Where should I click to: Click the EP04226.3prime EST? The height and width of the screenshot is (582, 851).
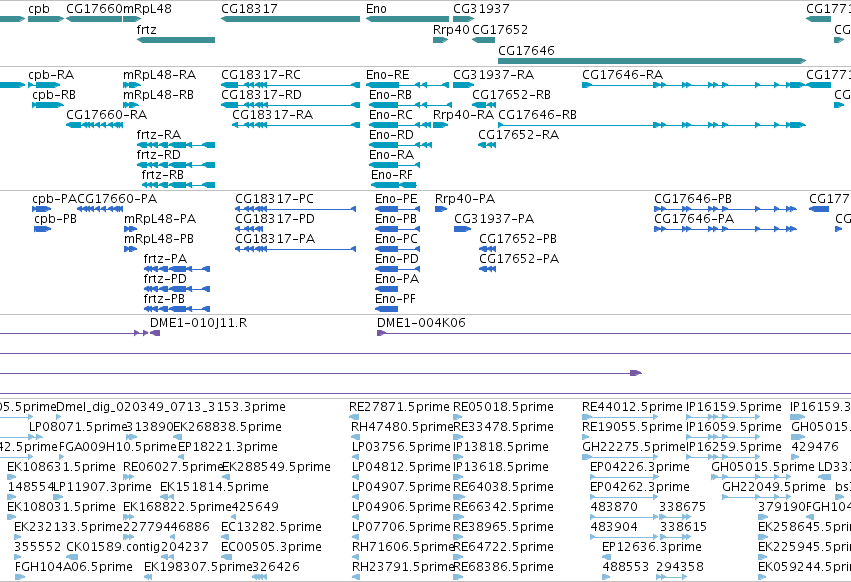[624, 477]
